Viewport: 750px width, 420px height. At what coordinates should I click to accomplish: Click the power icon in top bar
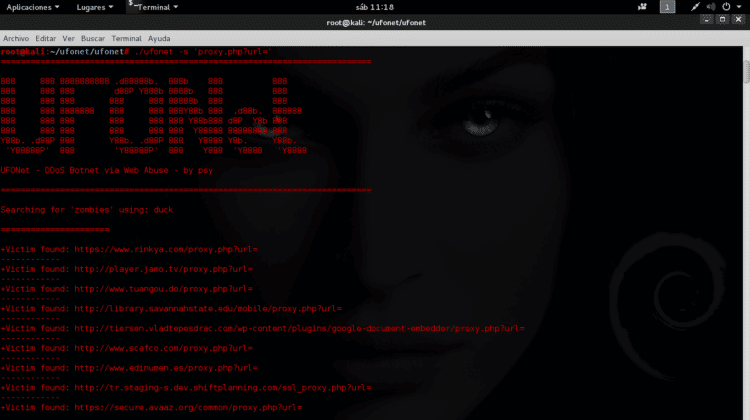click(x=726, y=7)
